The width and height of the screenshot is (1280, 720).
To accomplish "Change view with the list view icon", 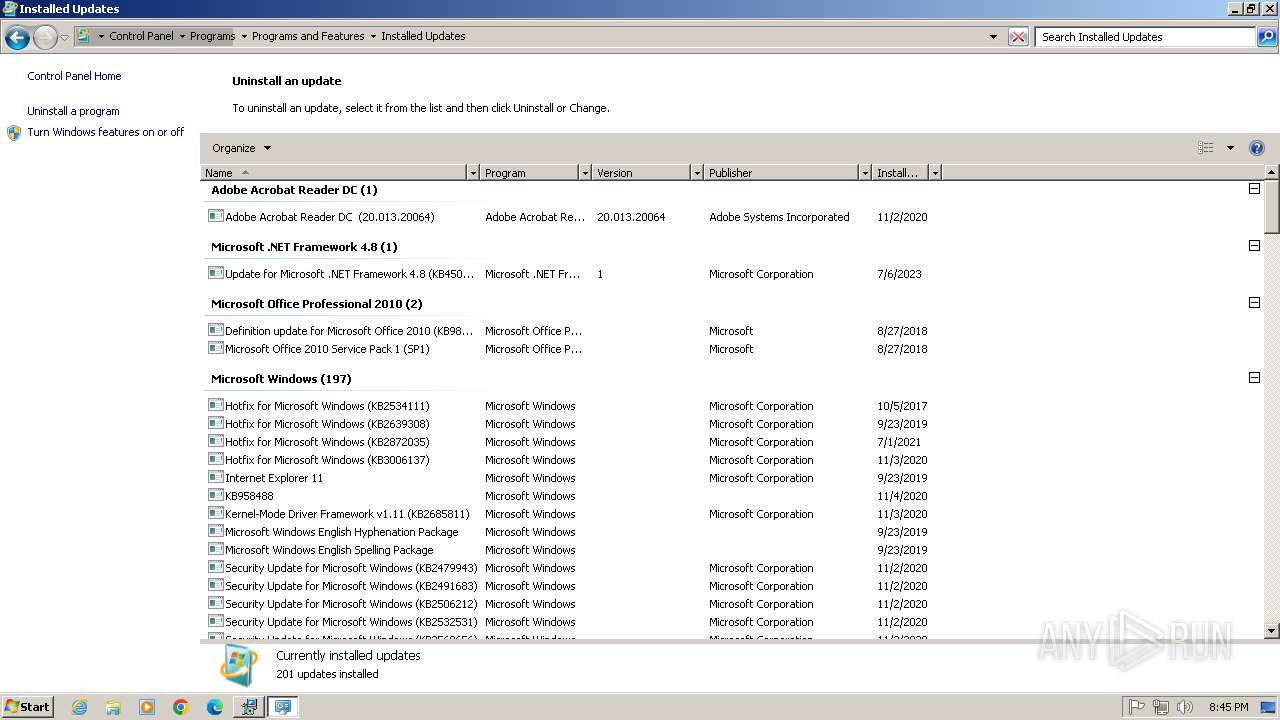I will 1206,148.
